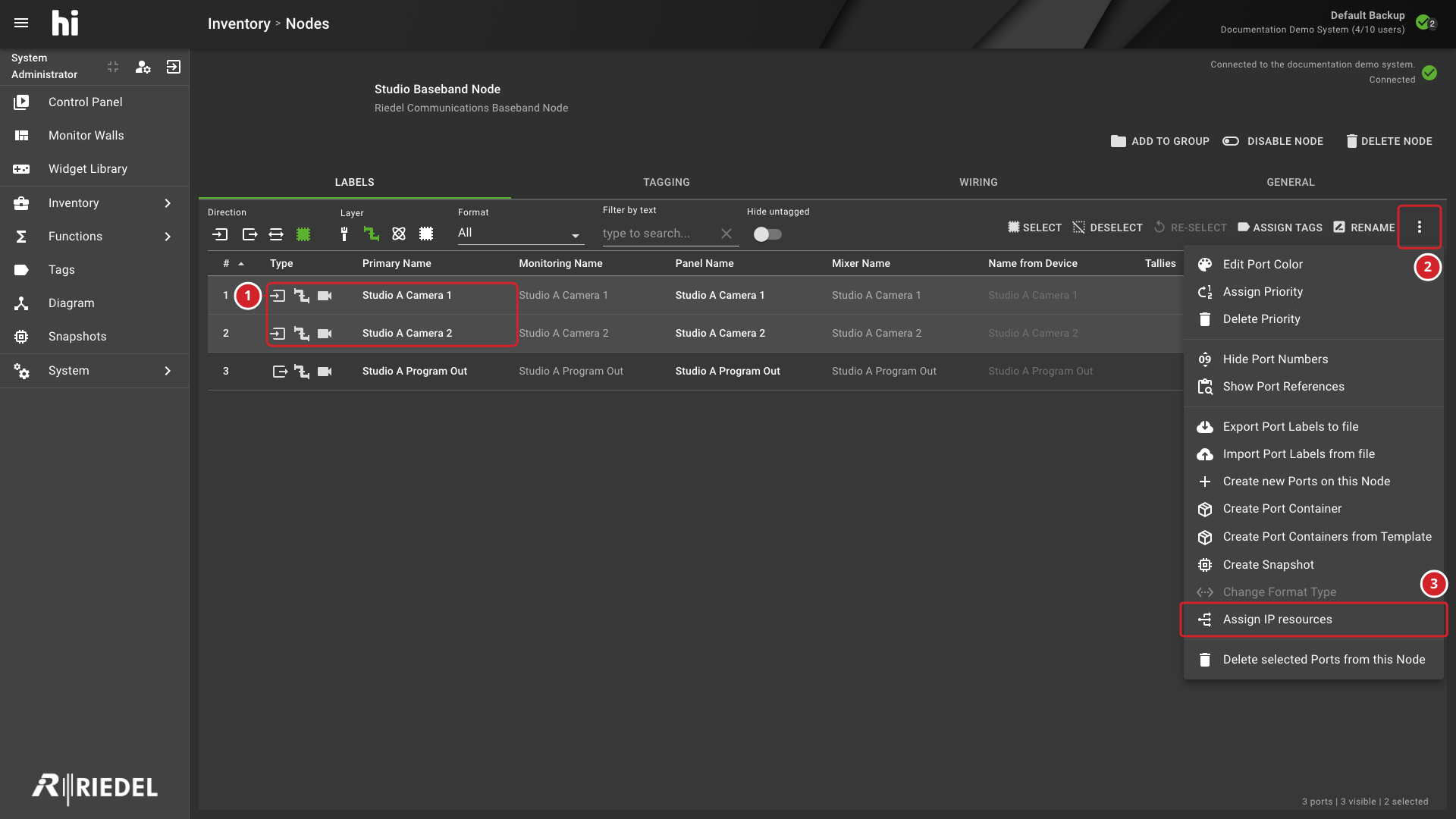Open Widget Library from sidebar
Viewport: 1456px width, 819px height.
point(95,169)
